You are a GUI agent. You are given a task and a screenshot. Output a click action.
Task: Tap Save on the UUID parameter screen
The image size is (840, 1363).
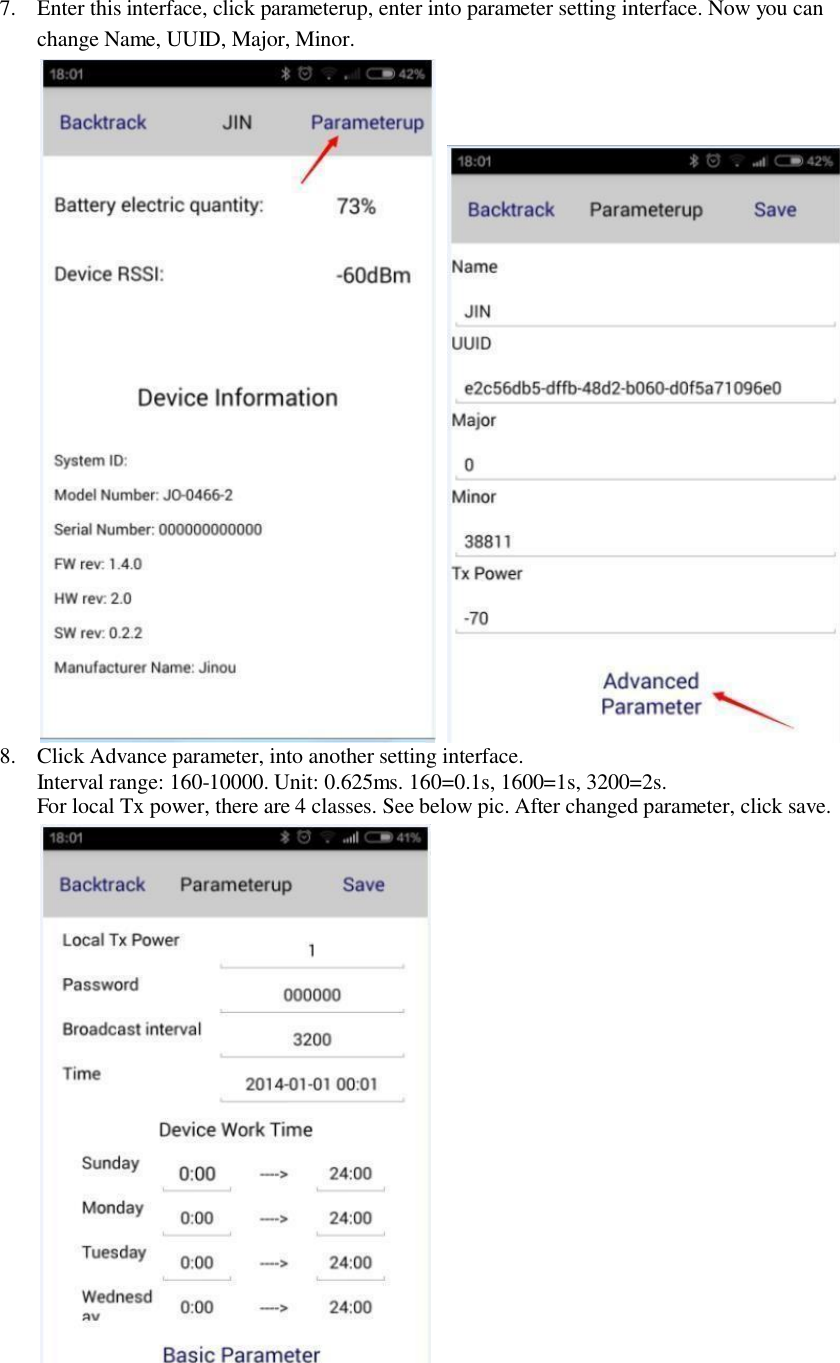pos(775,210)
